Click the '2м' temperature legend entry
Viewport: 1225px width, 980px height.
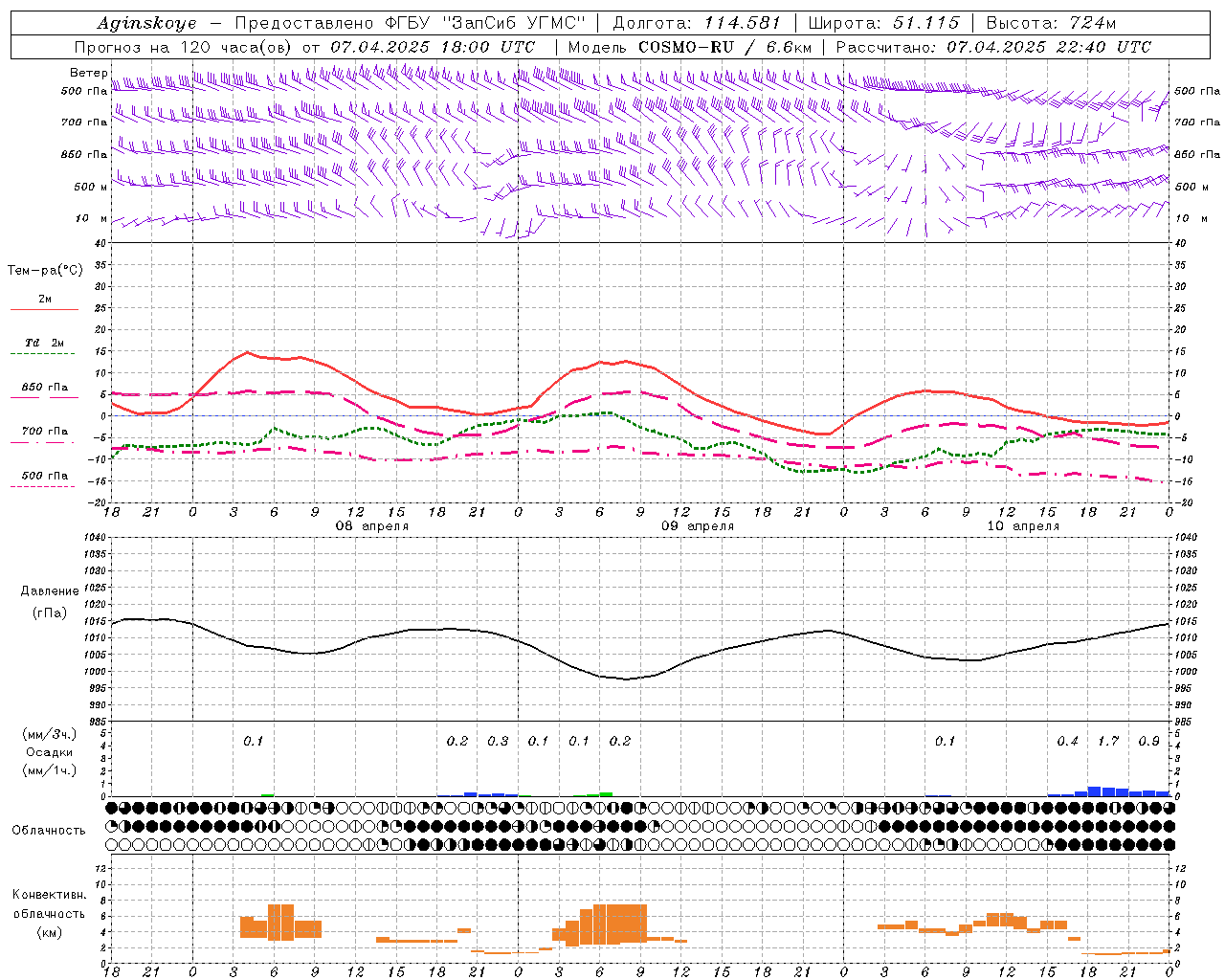click(45, 300)
